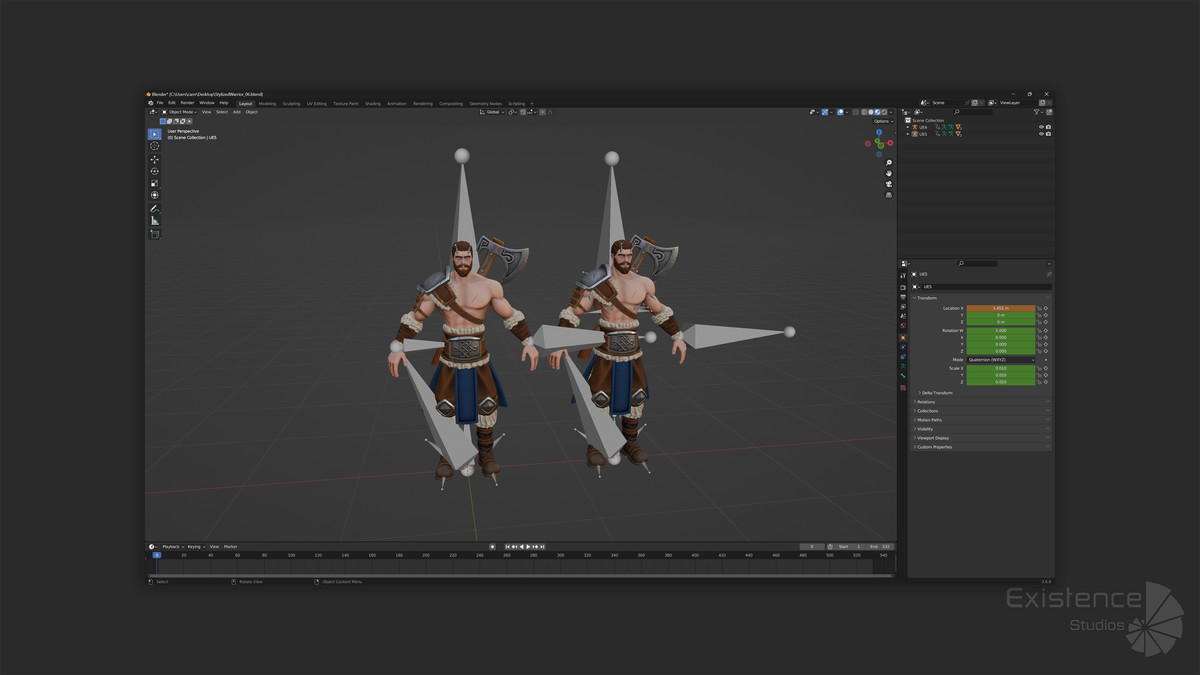Image resolution: width=1200 pixels, height=675 pixels.
Task: Expand the UE4 outliner row
Action: point(908,127)
